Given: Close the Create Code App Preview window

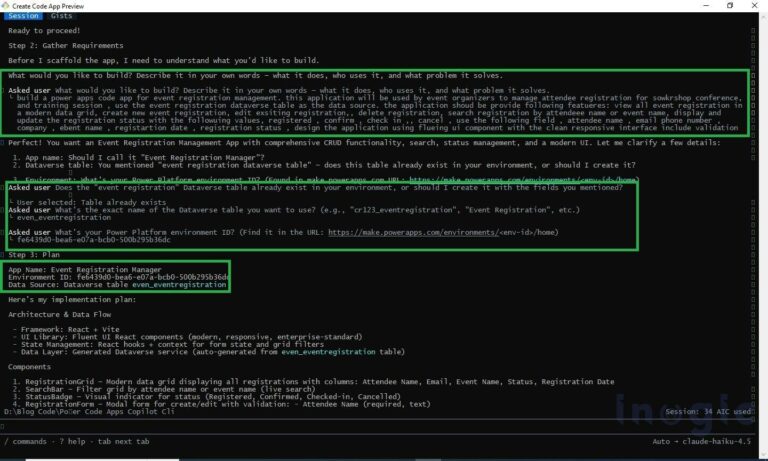Looking at the screenshot, I should 754,5.
